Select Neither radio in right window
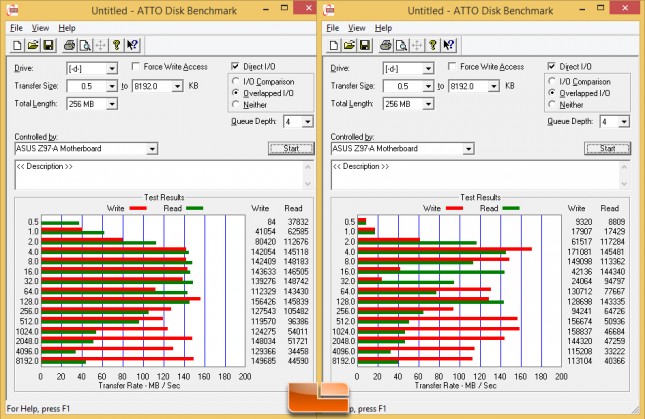The image size is (645, 419). pyautogui.click(x=552, y=104)
